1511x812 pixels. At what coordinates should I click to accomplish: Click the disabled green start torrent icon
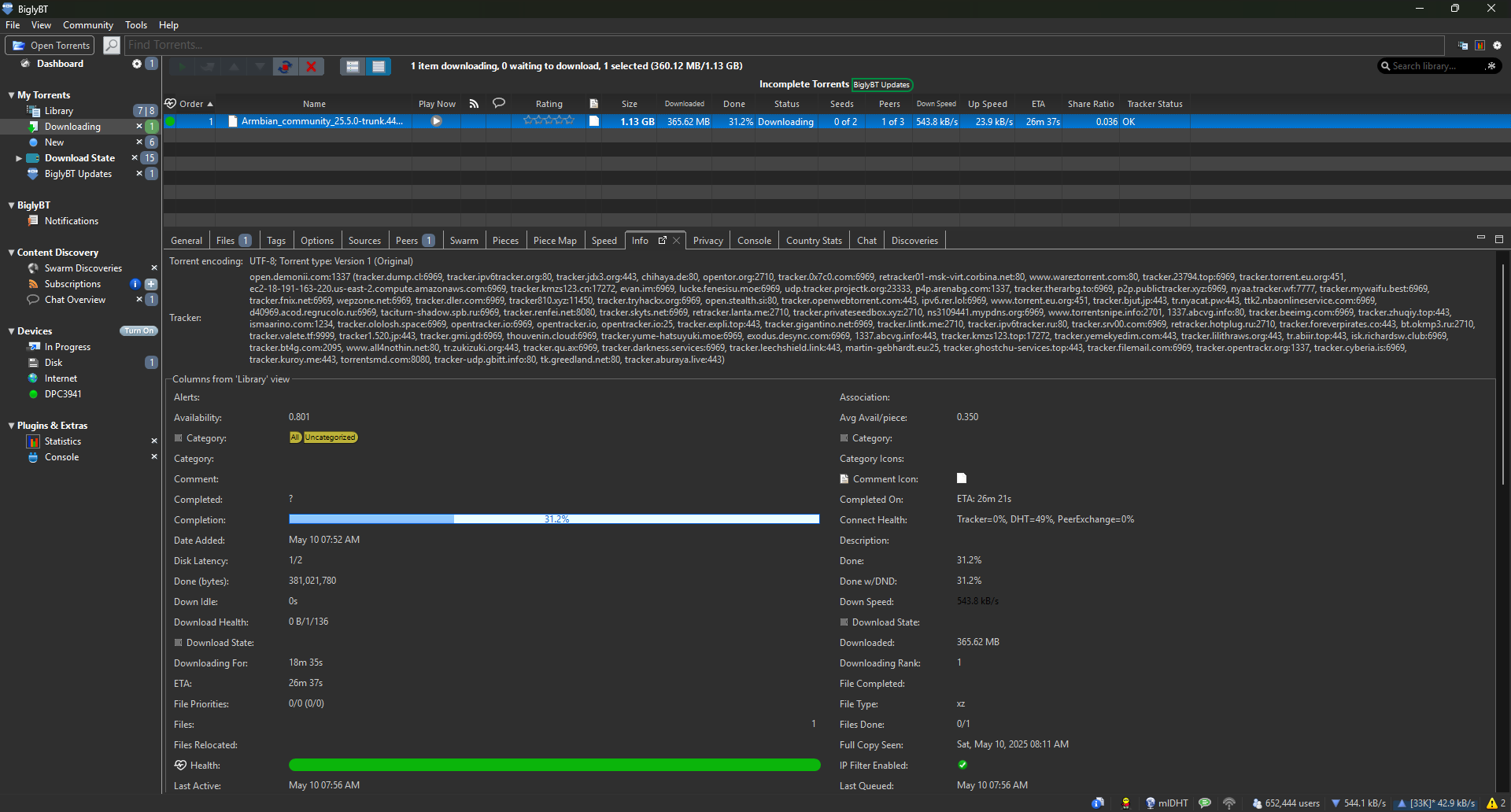(x=182, y=66)
